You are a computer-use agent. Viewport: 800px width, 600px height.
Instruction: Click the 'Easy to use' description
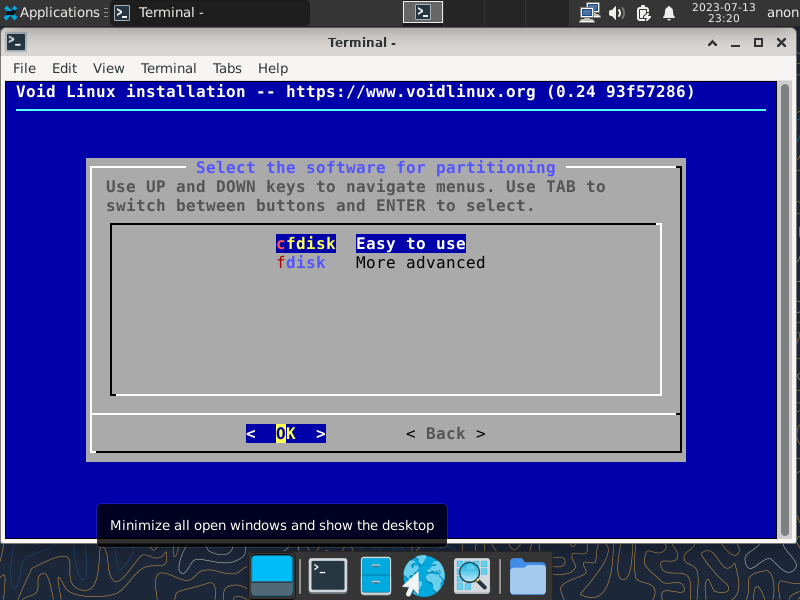click(411, 243)
